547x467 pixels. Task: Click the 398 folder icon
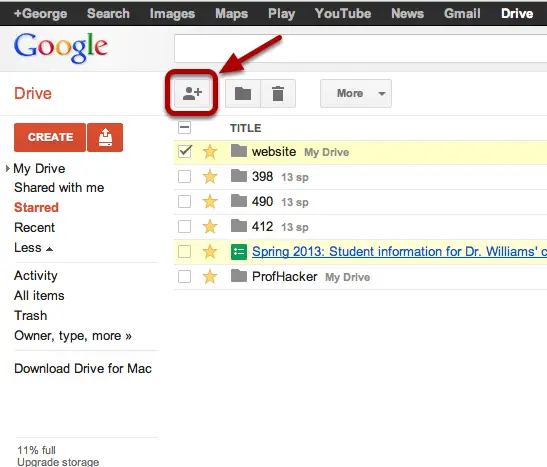(239, 176)
